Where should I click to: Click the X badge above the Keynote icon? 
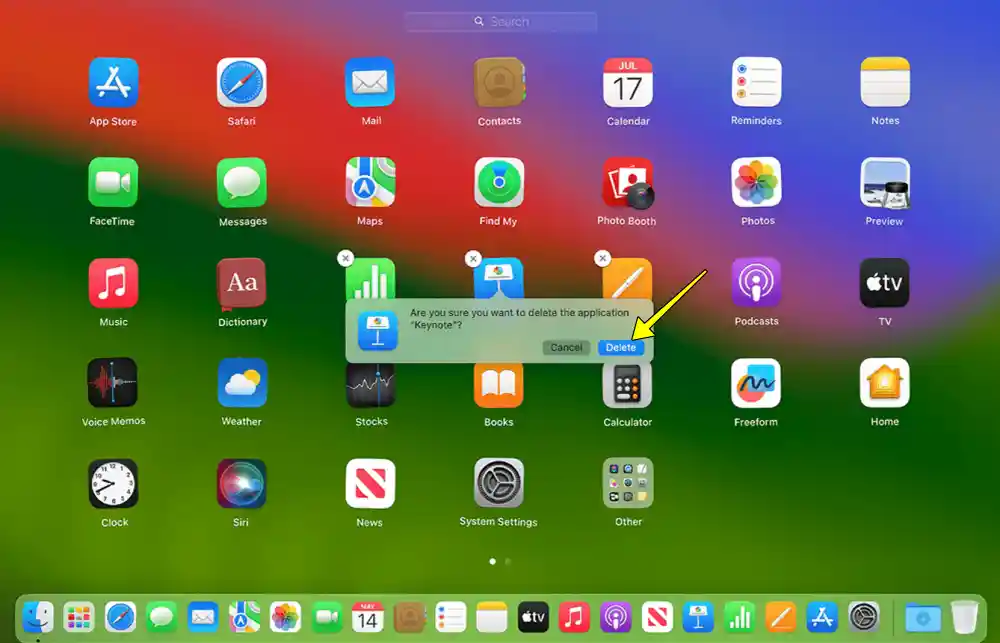click(x=473, y=258)
